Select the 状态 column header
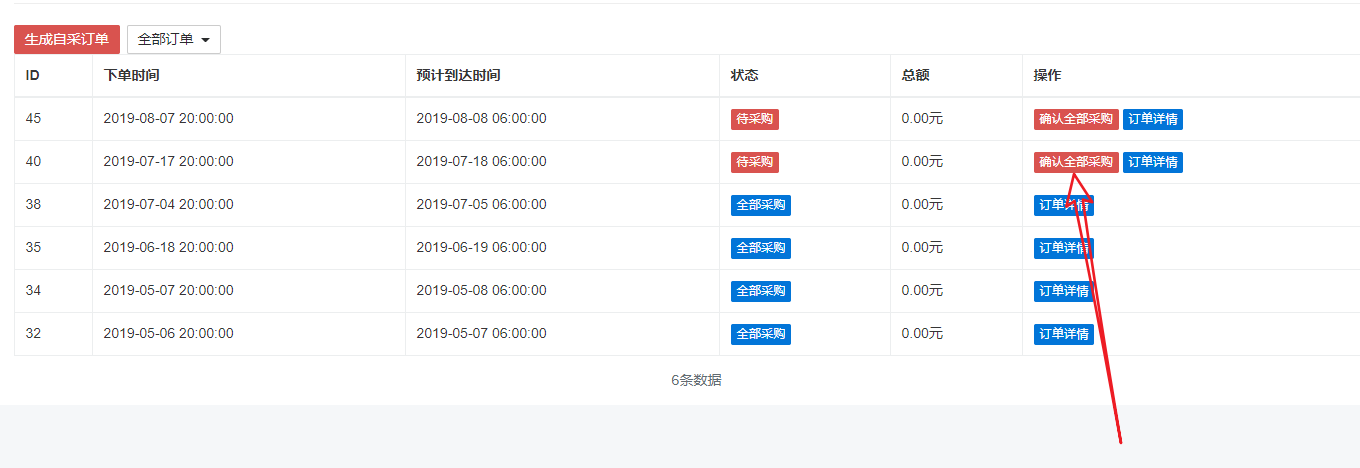The width and height of the screenshot is (1360, 468). 745,76
